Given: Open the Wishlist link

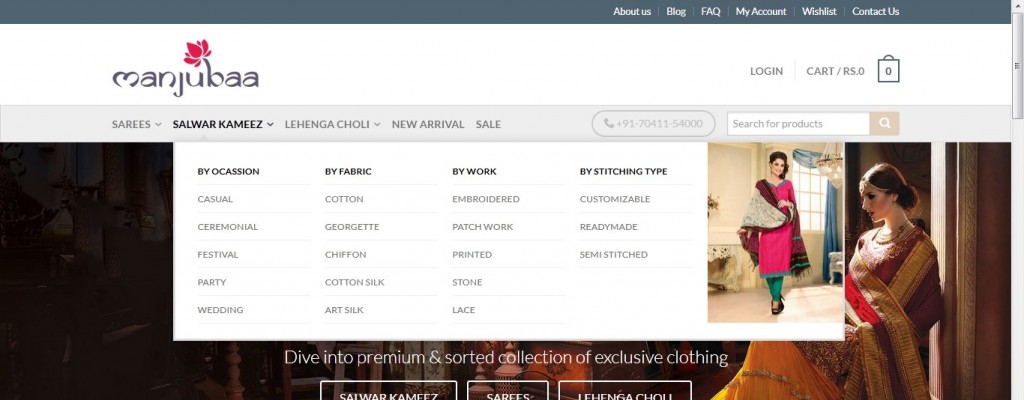Looking at the screenshot, I should coord(819,11).
